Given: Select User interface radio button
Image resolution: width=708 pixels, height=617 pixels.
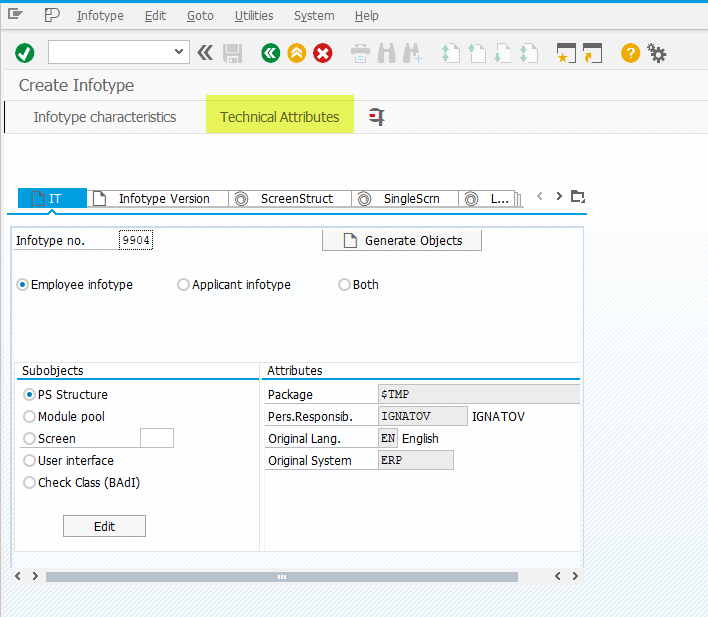Looking at the screenshot, I should tap(29, 460).
